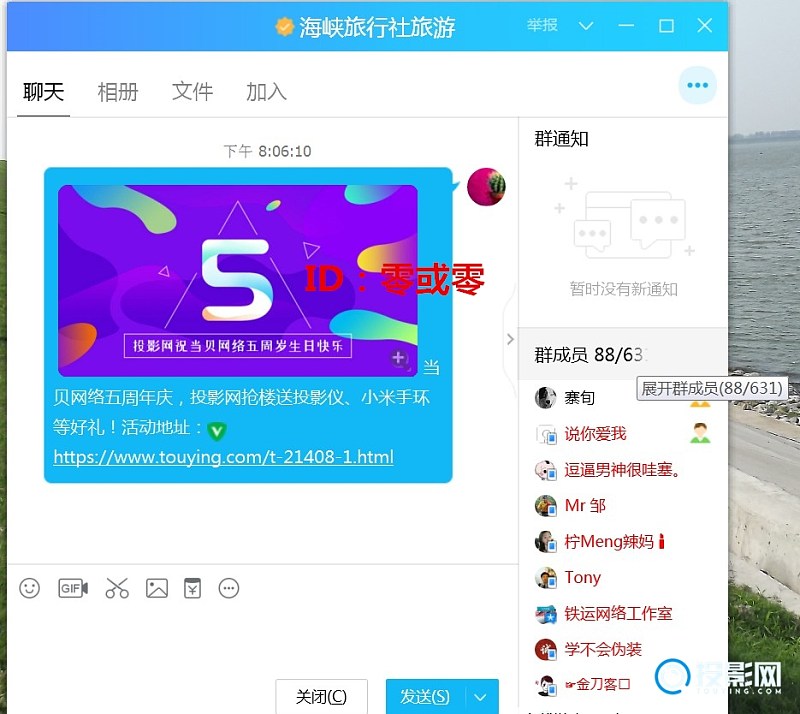Click message text 贝网络五周年庆

click(113, 398)
